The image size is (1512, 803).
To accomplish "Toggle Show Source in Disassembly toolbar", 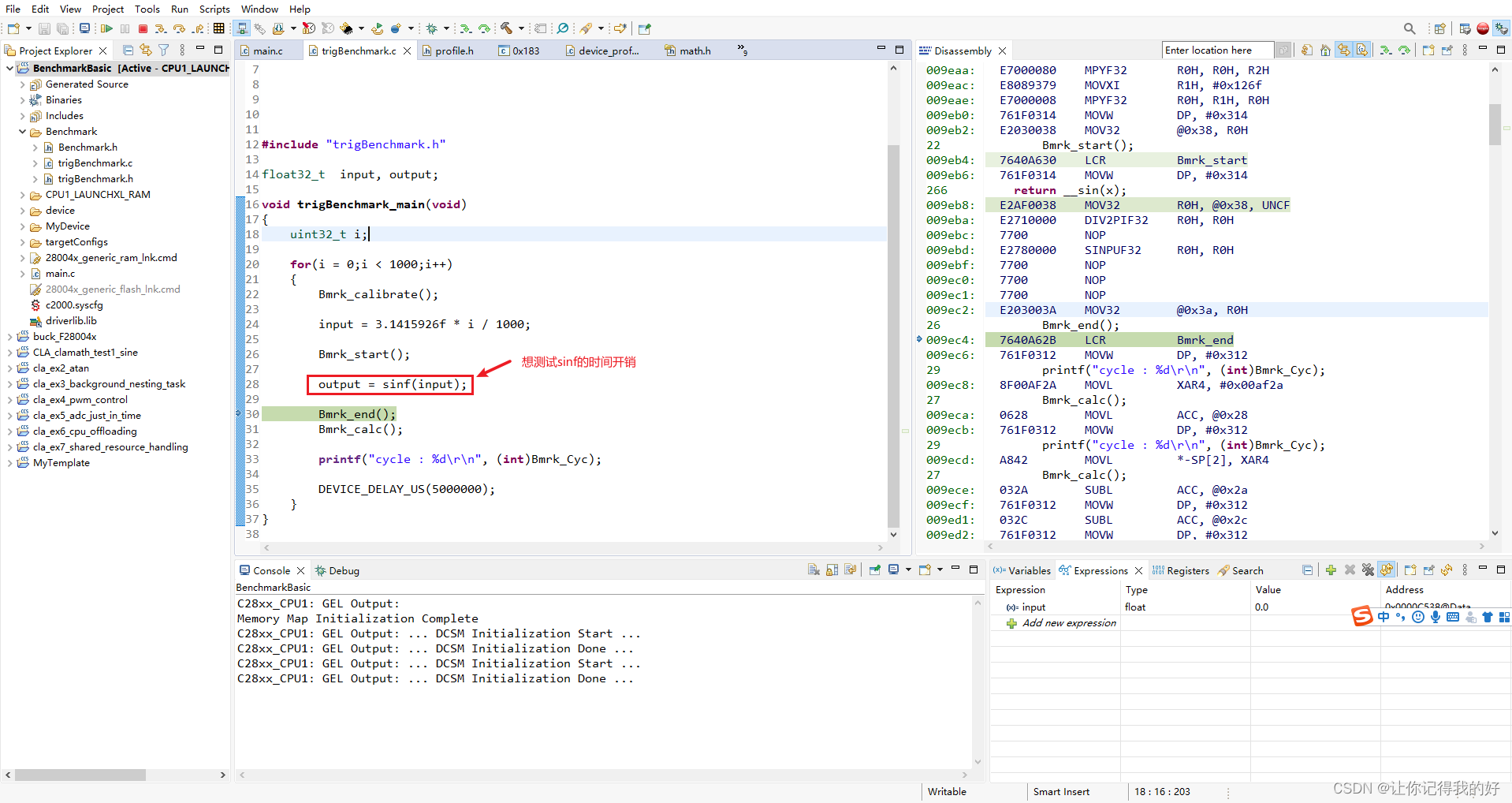I will pyautogui.click(x=1362, y=50).
